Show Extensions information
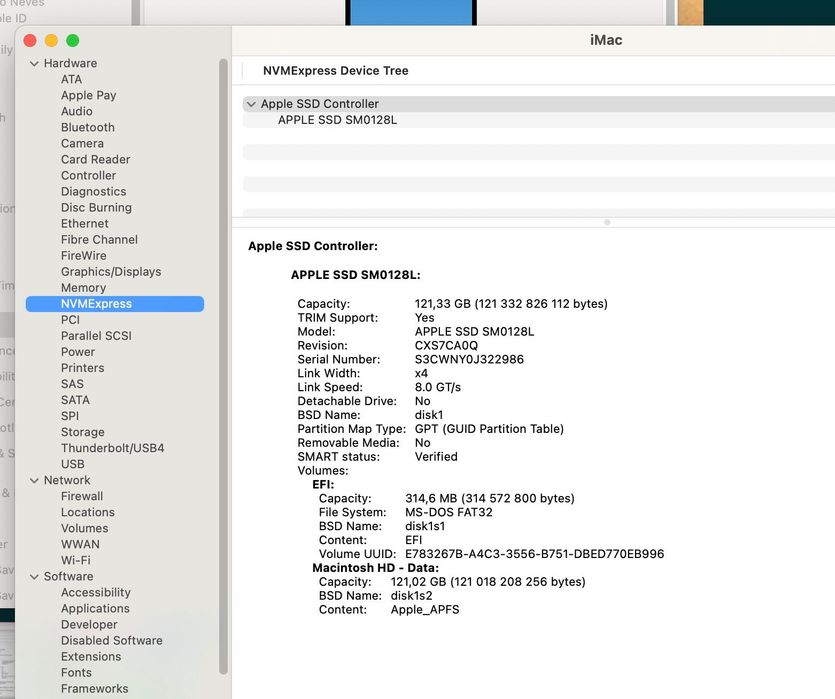The height and width of the screenshot is (699, 835). 91,656
